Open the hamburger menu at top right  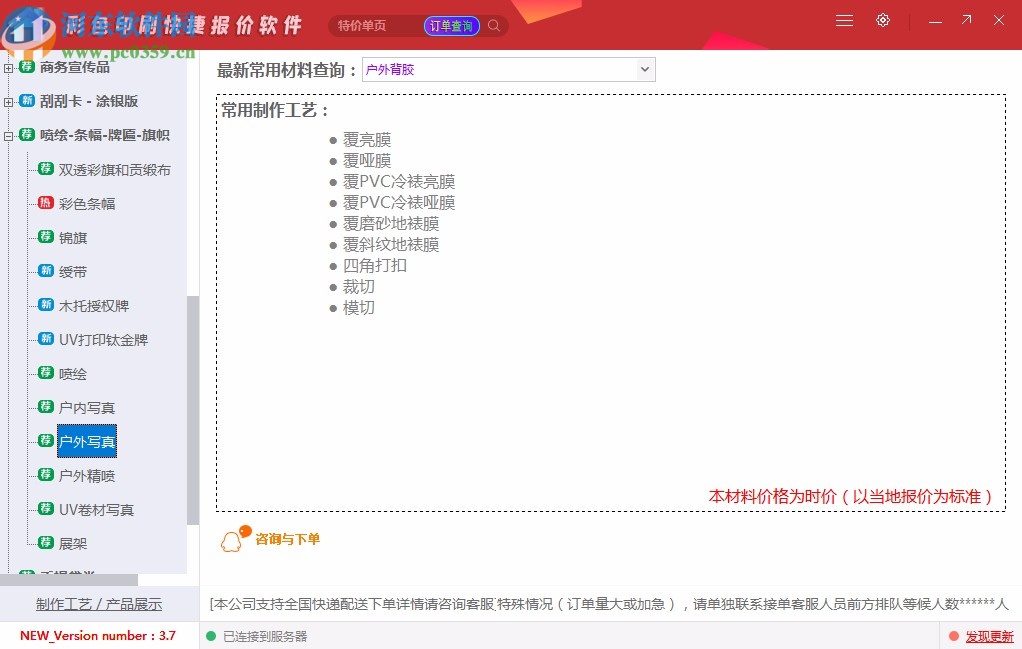(x=843, y=20)
